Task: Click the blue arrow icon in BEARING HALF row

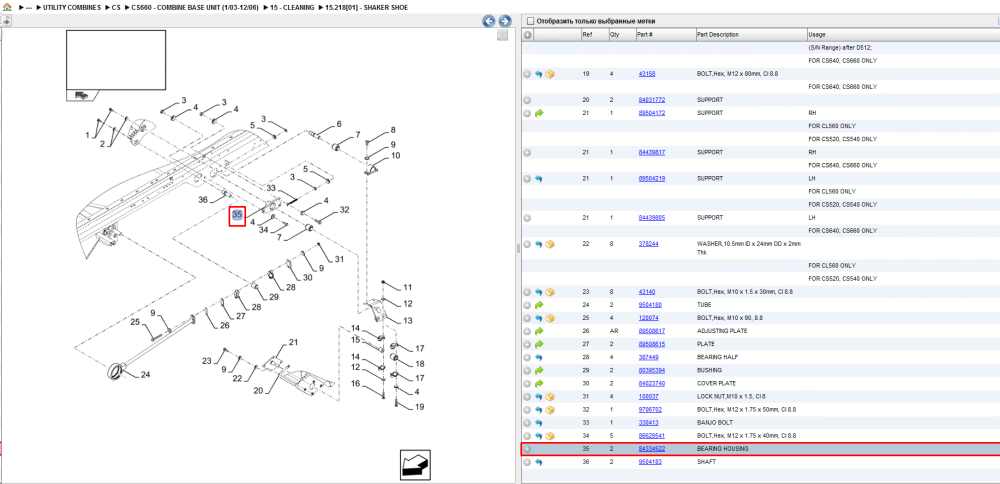Action: (x=538, y=357)
